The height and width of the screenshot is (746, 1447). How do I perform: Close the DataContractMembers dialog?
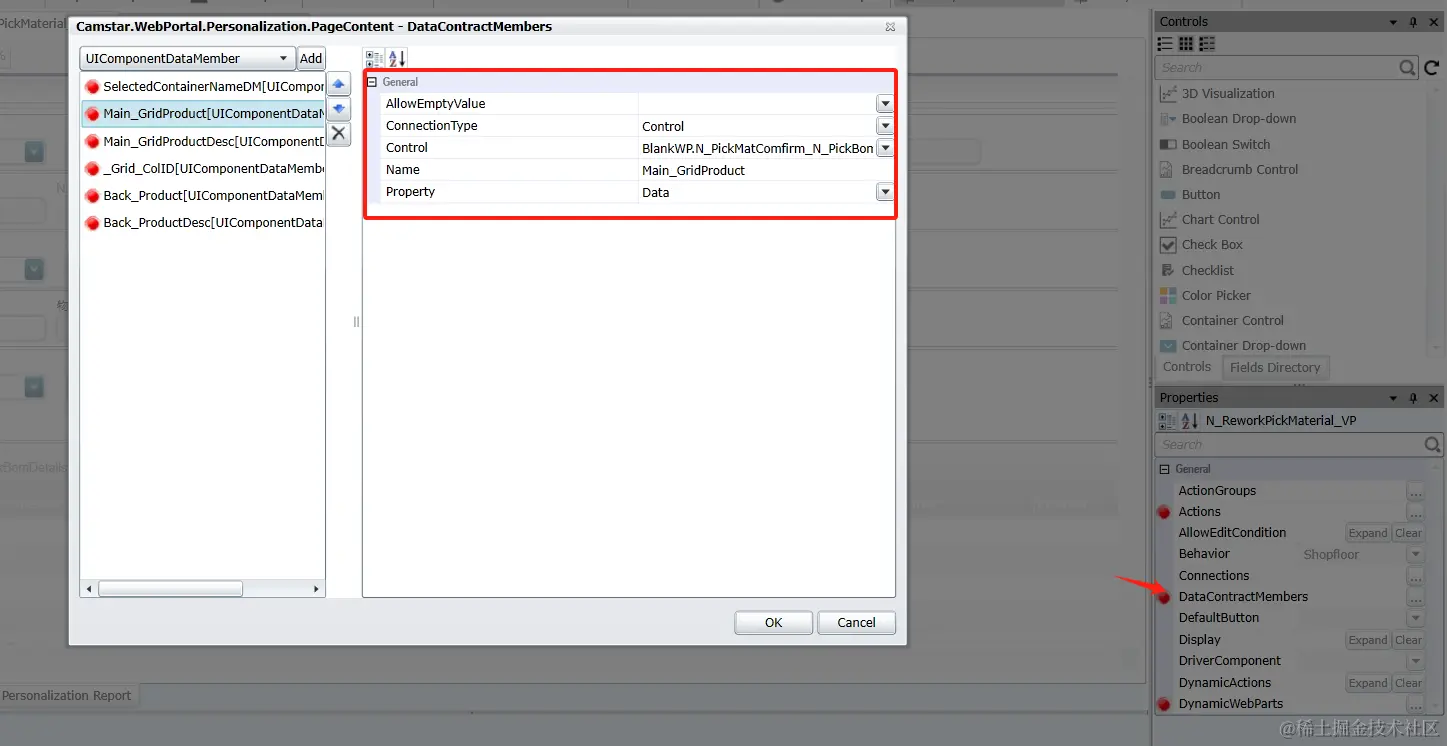[890, 27]
